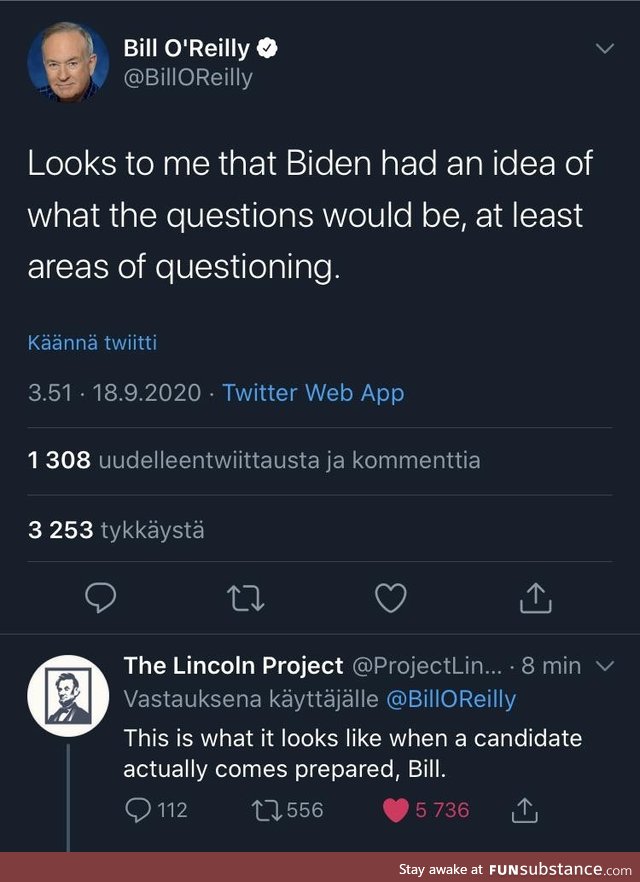Click Bill O'Reilly's verified badge
The width and height of the screenshot is (640, 882).
265,46
